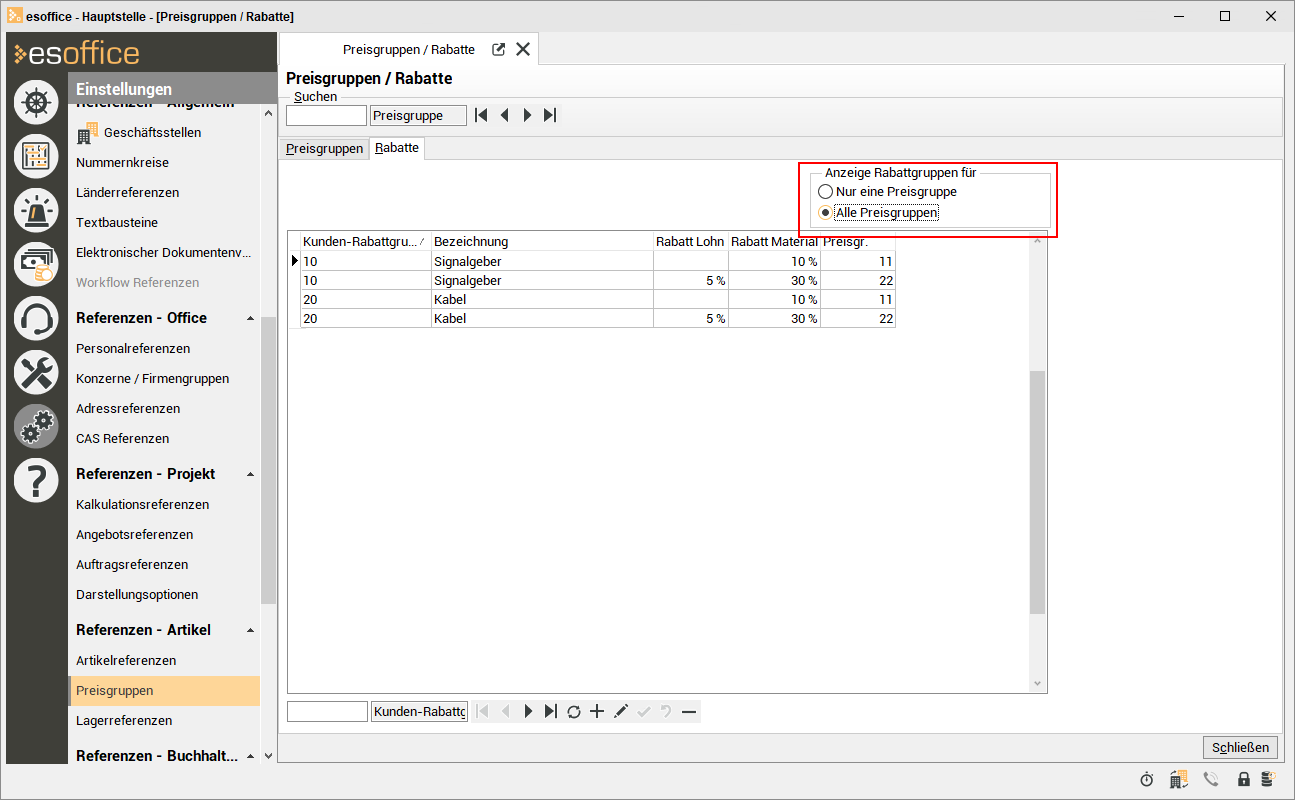
Task: Edit the selected Rabatt record with pencil
Action: point(620,711)
